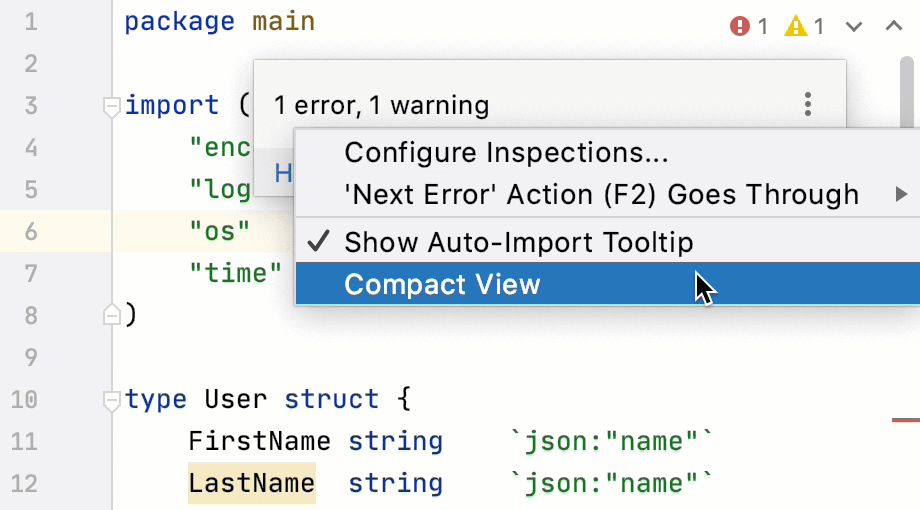Click the red error stripe mark
This screenshot has height=510, width=920.
tap(905, 421)
